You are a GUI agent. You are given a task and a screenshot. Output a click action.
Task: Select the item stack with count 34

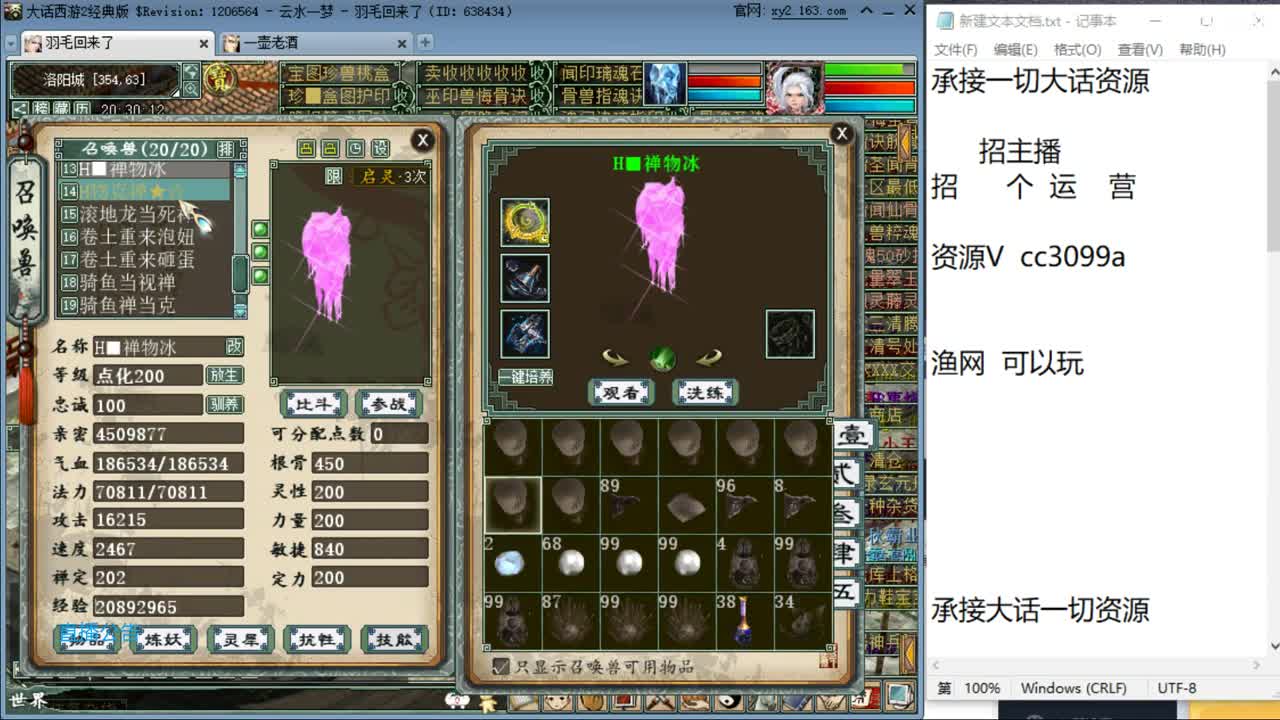[803, 621]
